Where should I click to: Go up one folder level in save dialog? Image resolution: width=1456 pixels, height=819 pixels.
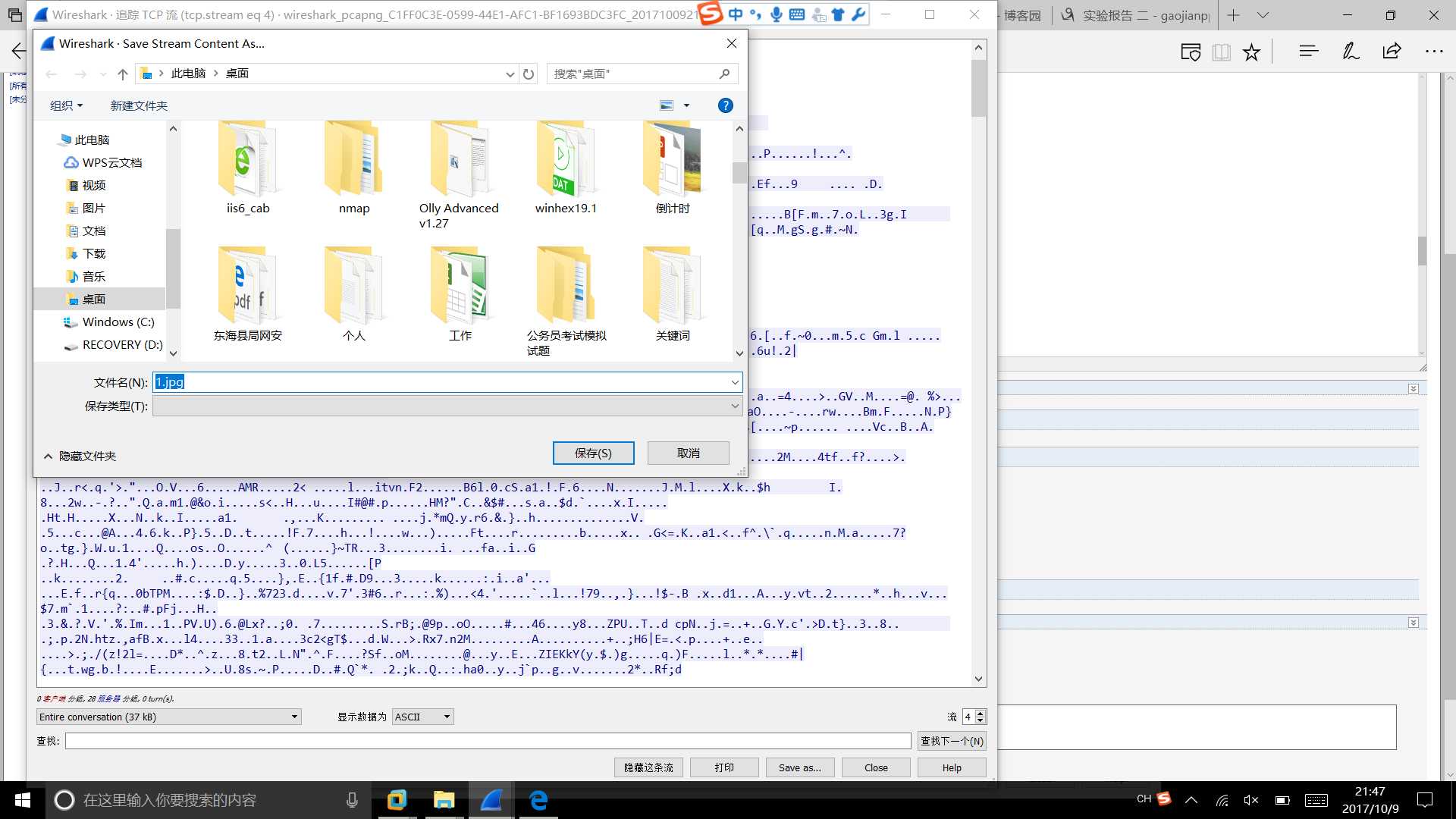coord(123,74)
